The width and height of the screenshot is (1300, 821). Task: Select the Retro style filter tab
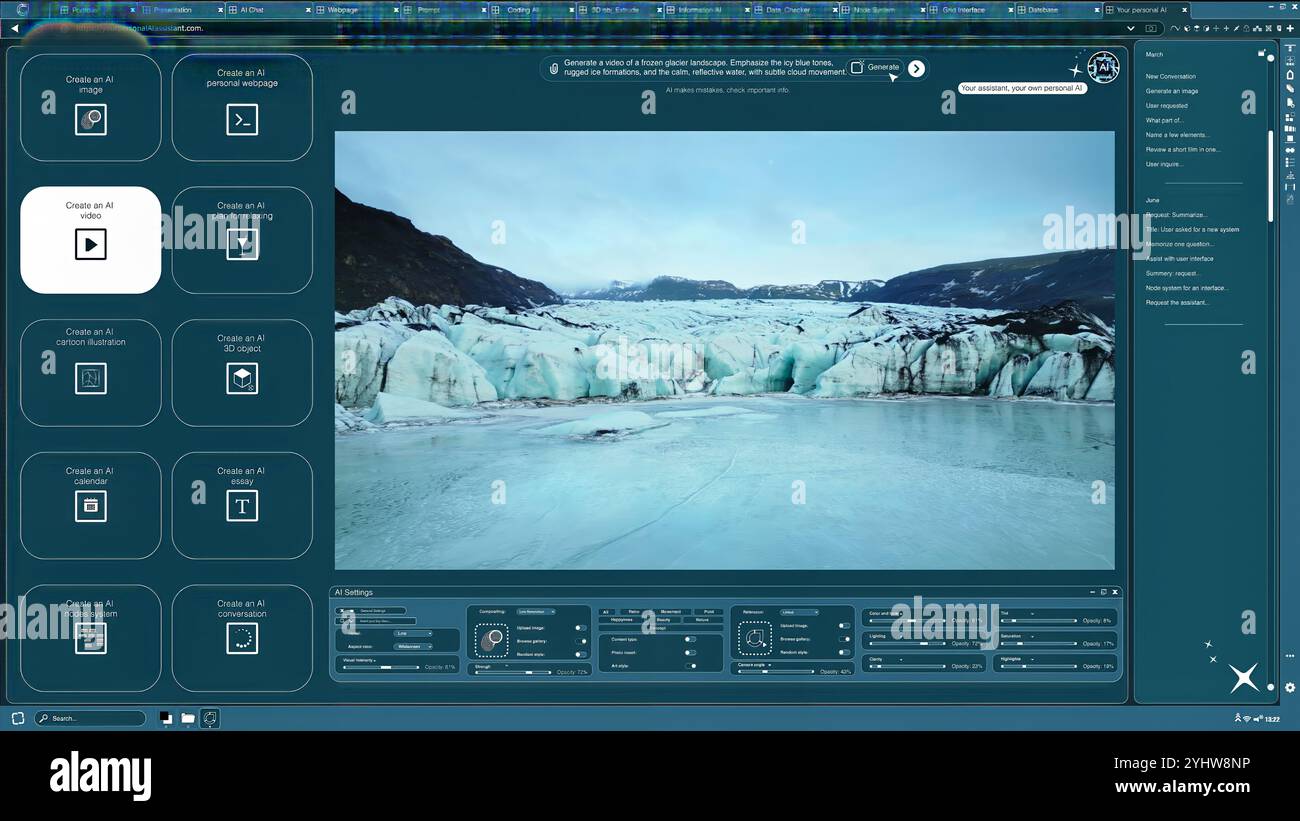click(x=634, y=612)
